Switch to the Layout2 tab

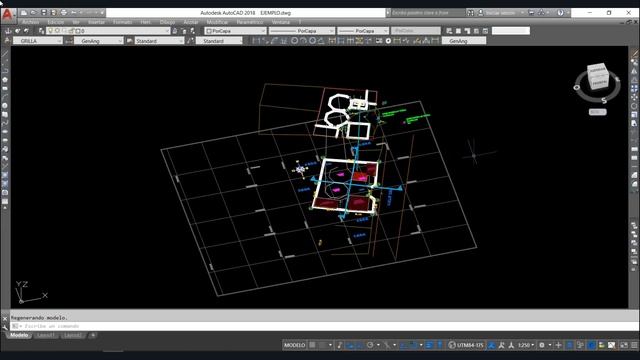coord(73,335)
